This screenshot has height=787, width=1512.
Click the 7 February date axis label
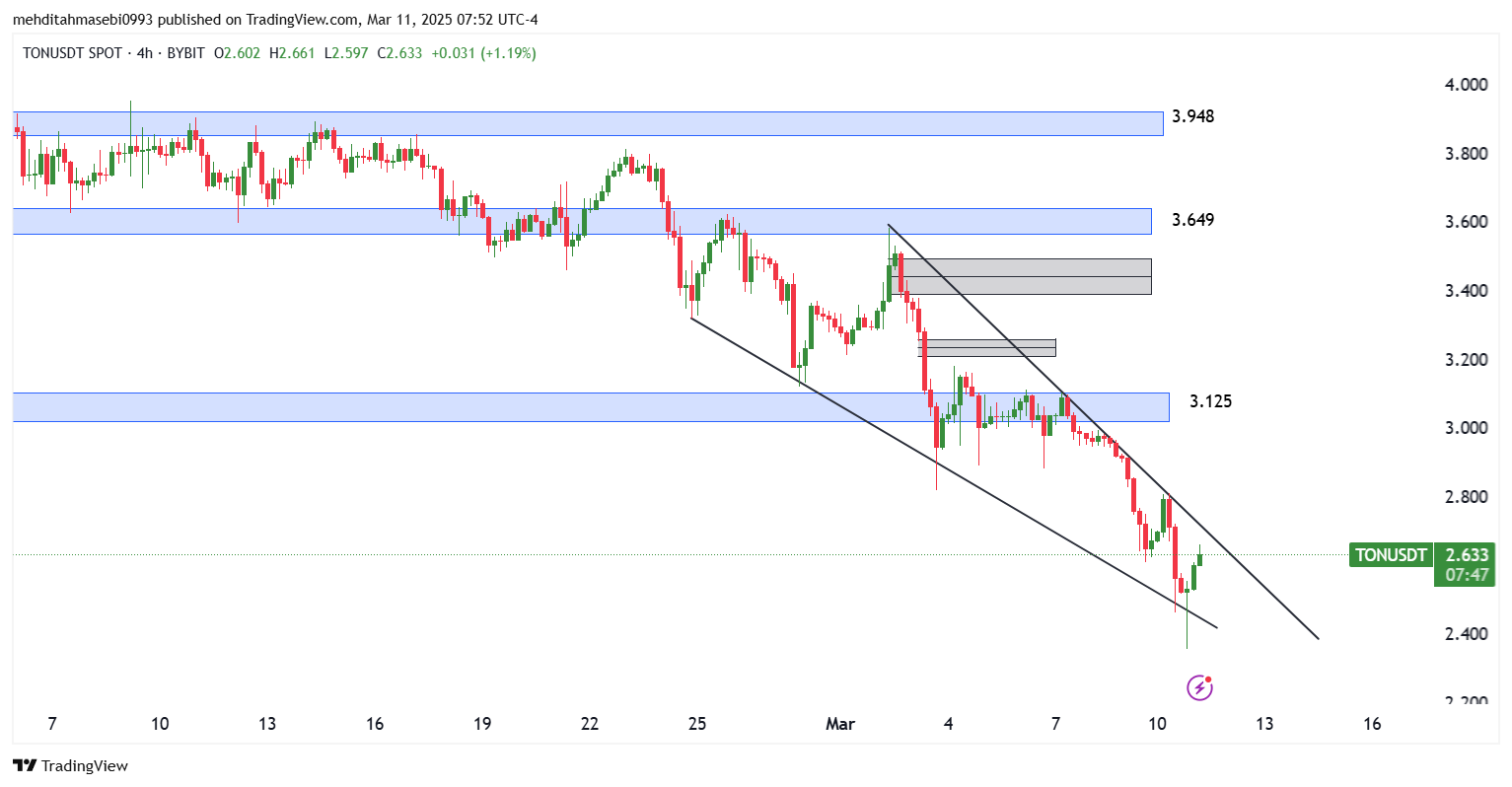coord(52,724)
